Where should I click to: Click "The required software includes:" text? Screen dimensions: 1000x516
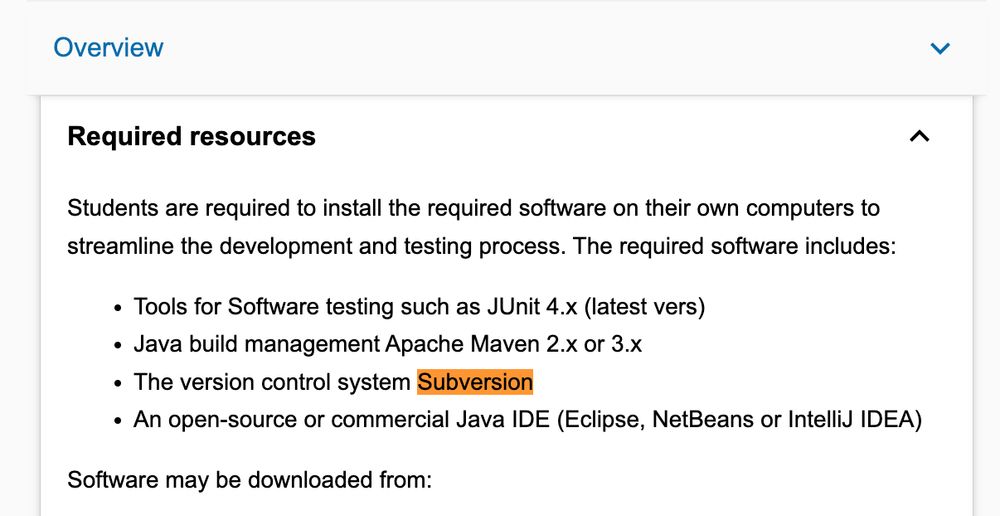point(735,246)
